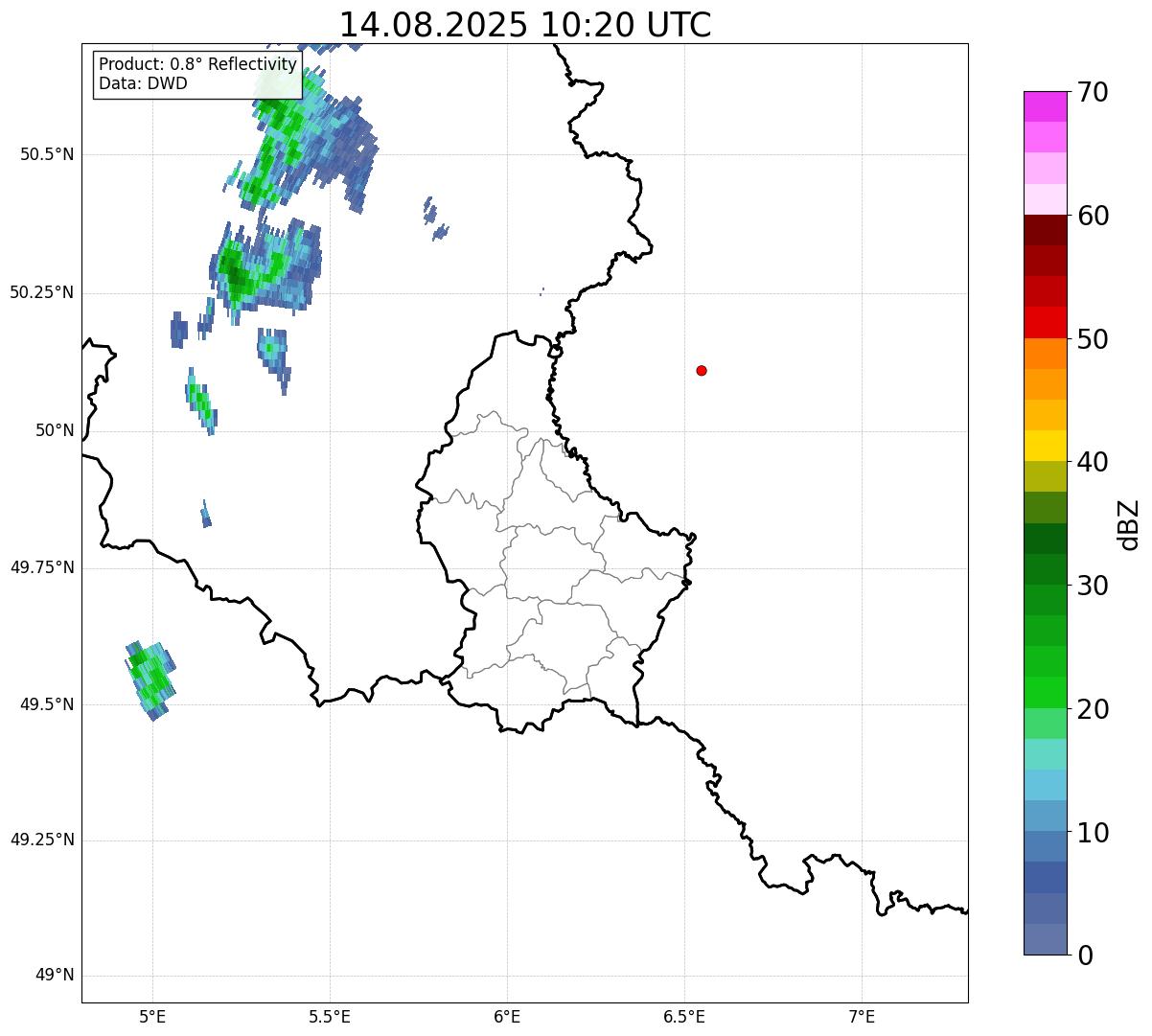Click the 5.5°E longitude label
The width and height of the screenshot is (1152, 1036).
point(330,1016)
